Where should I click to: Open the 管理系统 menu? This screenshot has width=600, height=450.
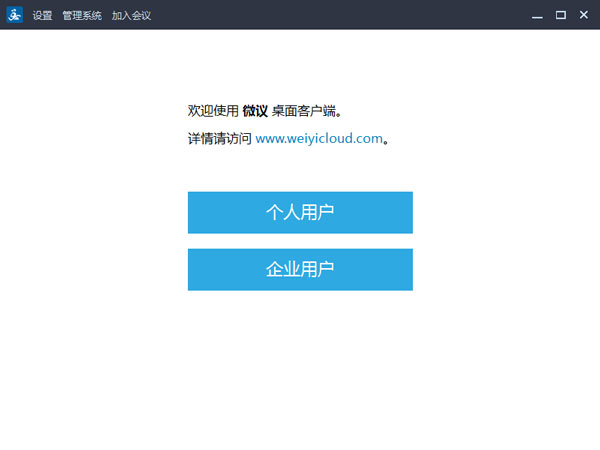[82, 15]
